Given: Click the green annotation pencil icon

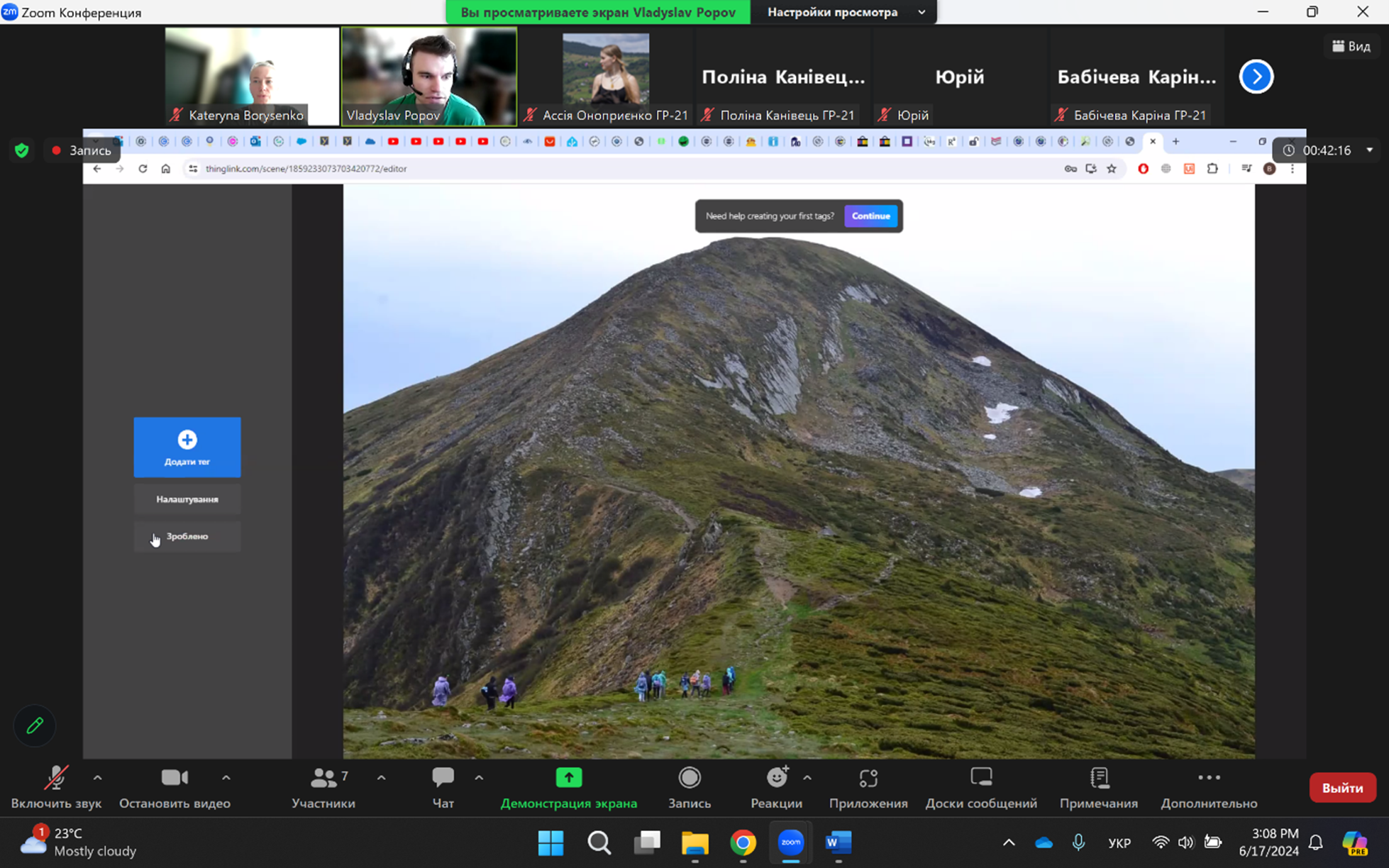Looking at the screenshot, I should (x=35, y=725).
